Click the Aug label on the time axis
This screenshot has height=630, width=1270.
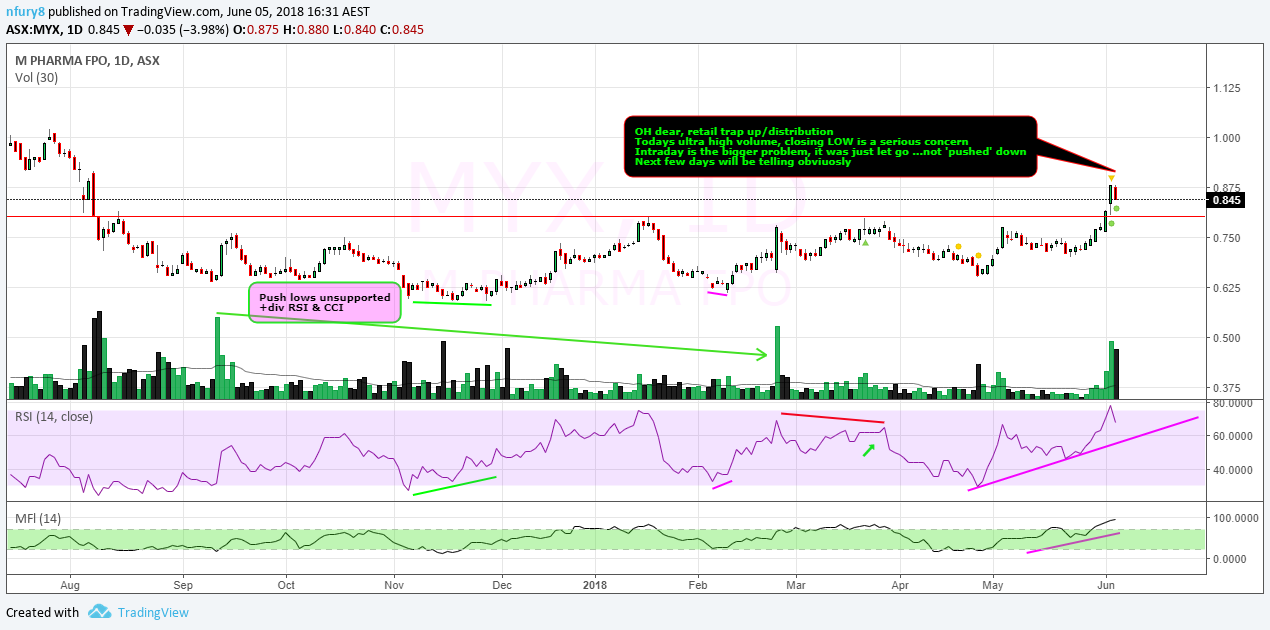[x=69, y=584]
